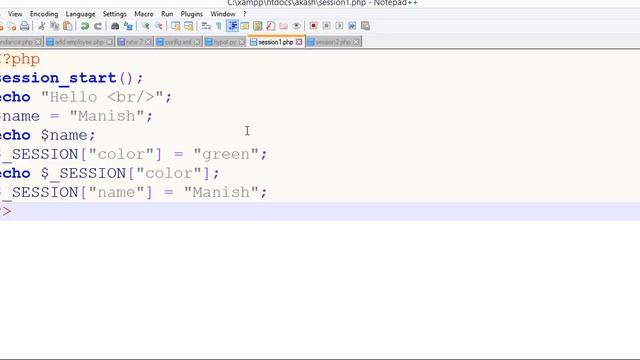Viewport: 640px width, 360px height.
Task: Switch to the config.xml tab
Action: pyautogui.click(x=178, y=42)
